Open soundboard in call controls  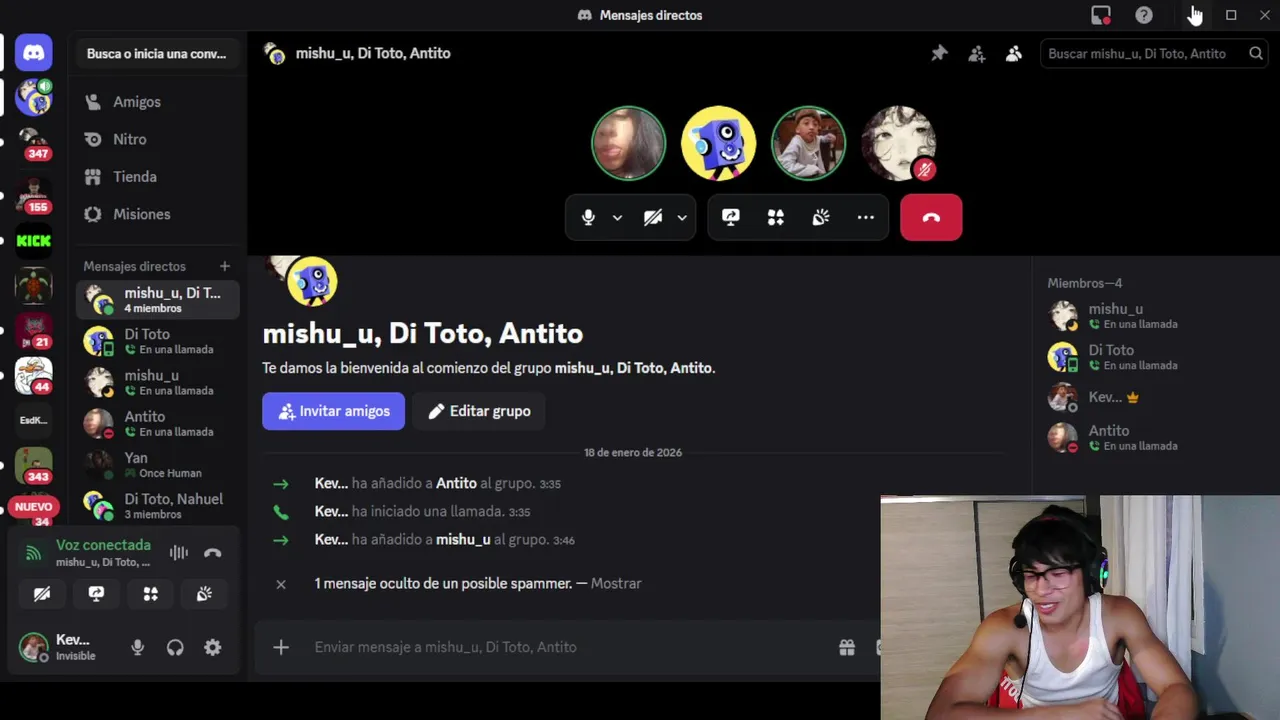pyautogui.click(x=821, y=217)
